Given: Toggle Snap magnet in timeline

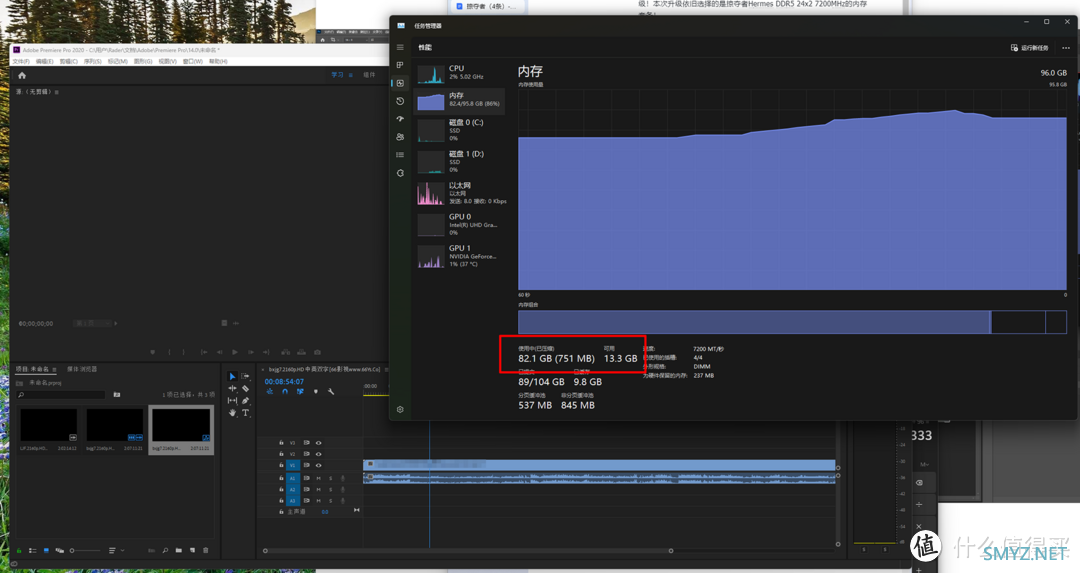Looking at the screenshot, I should [284, 391].
